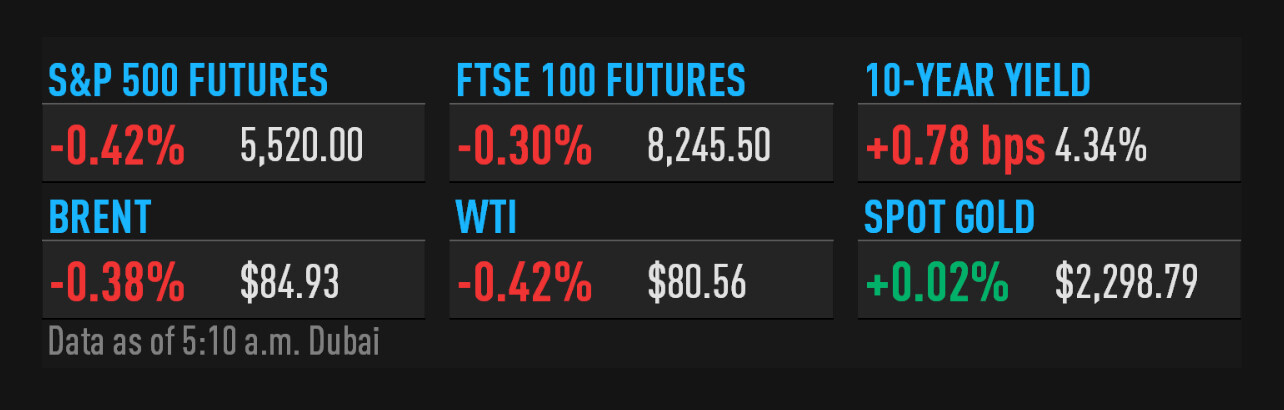Click the Data as of 5:10 a.m. Dubai note
This screenshot has width=1284, height=410.
pyautogui.click(x=214, y=342)
